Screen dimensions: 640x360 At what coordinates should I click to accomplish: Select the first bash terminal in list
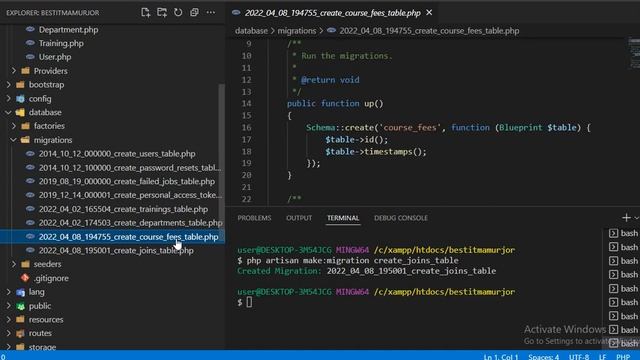(623, 233)
